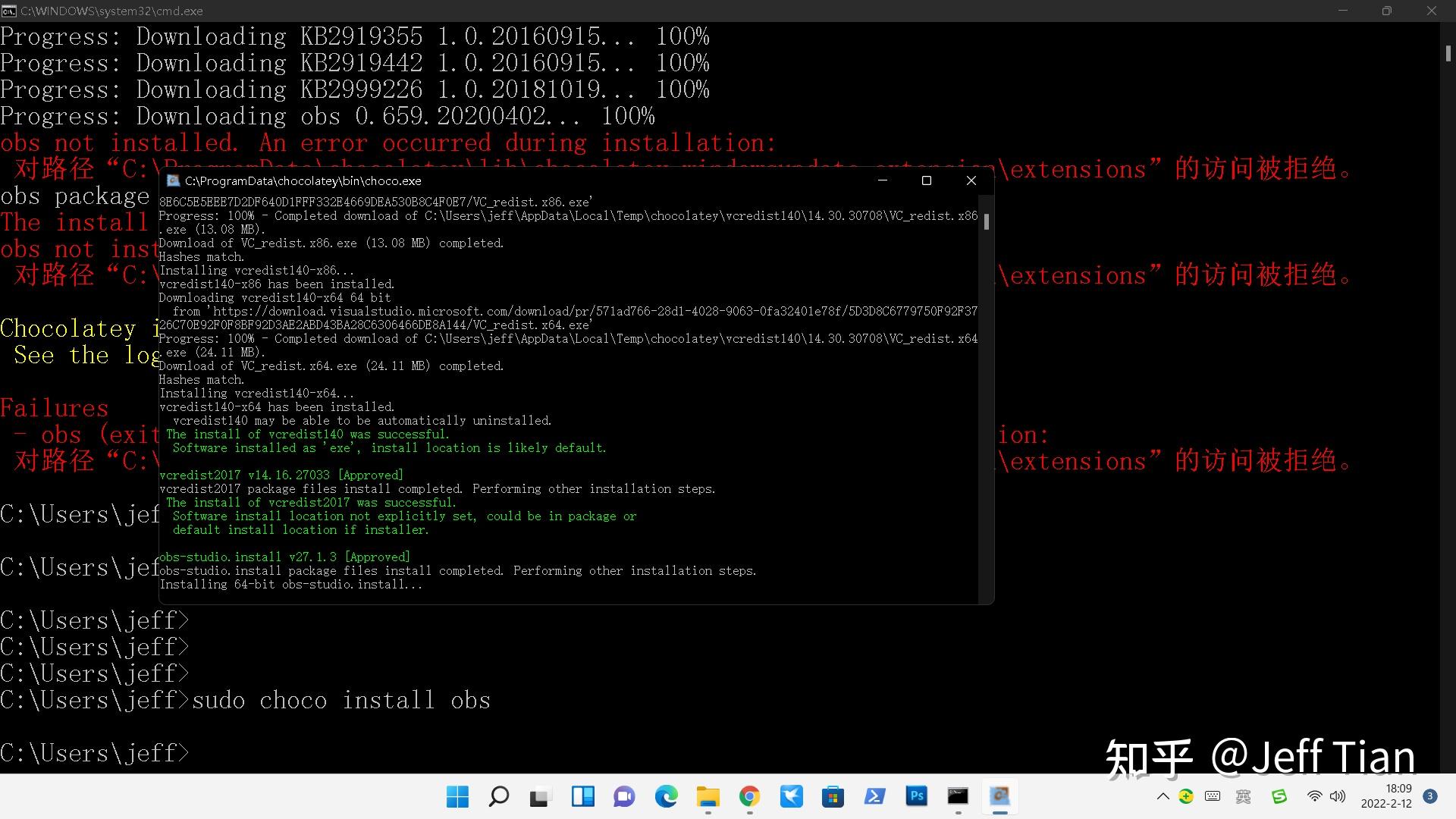Switch to Google Chrome on taskbar
The width and height of the screenshot is (1456, 819).
pos(749,796)
